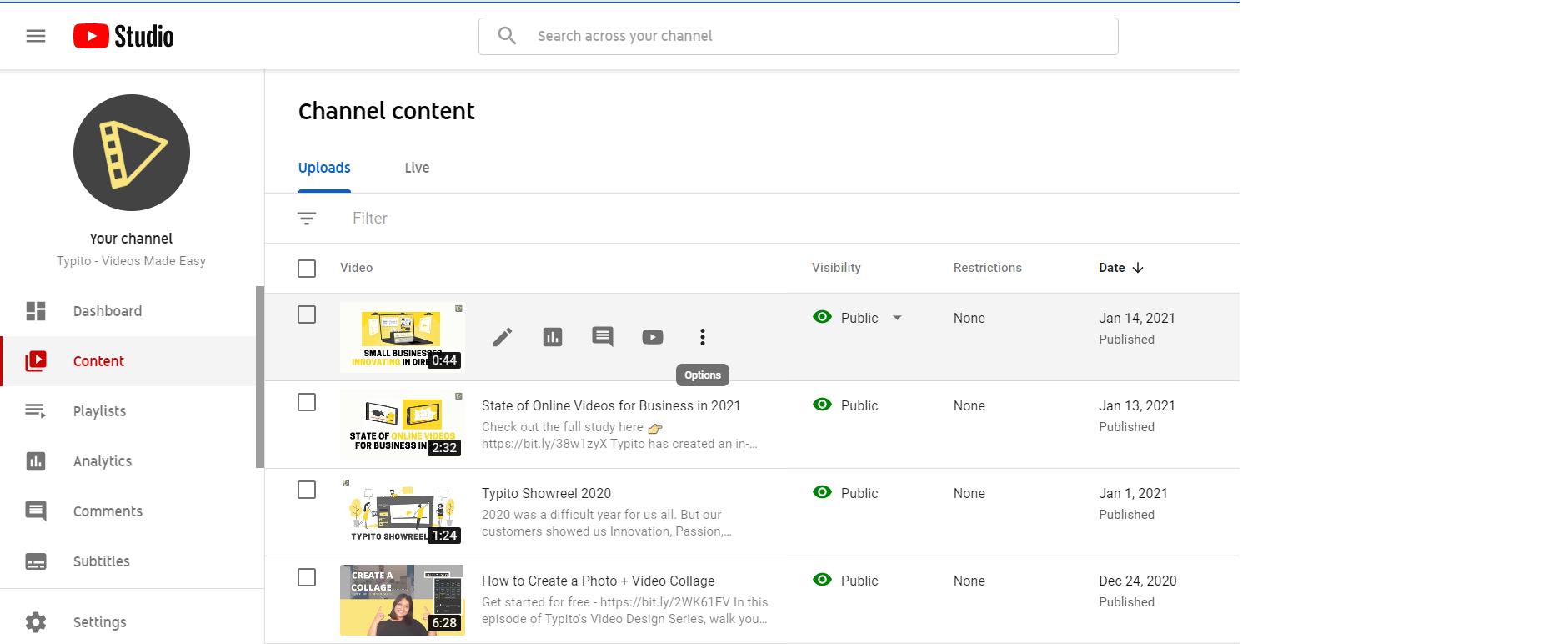Click the sidebar vertical scrollbar

click(260, 377)
